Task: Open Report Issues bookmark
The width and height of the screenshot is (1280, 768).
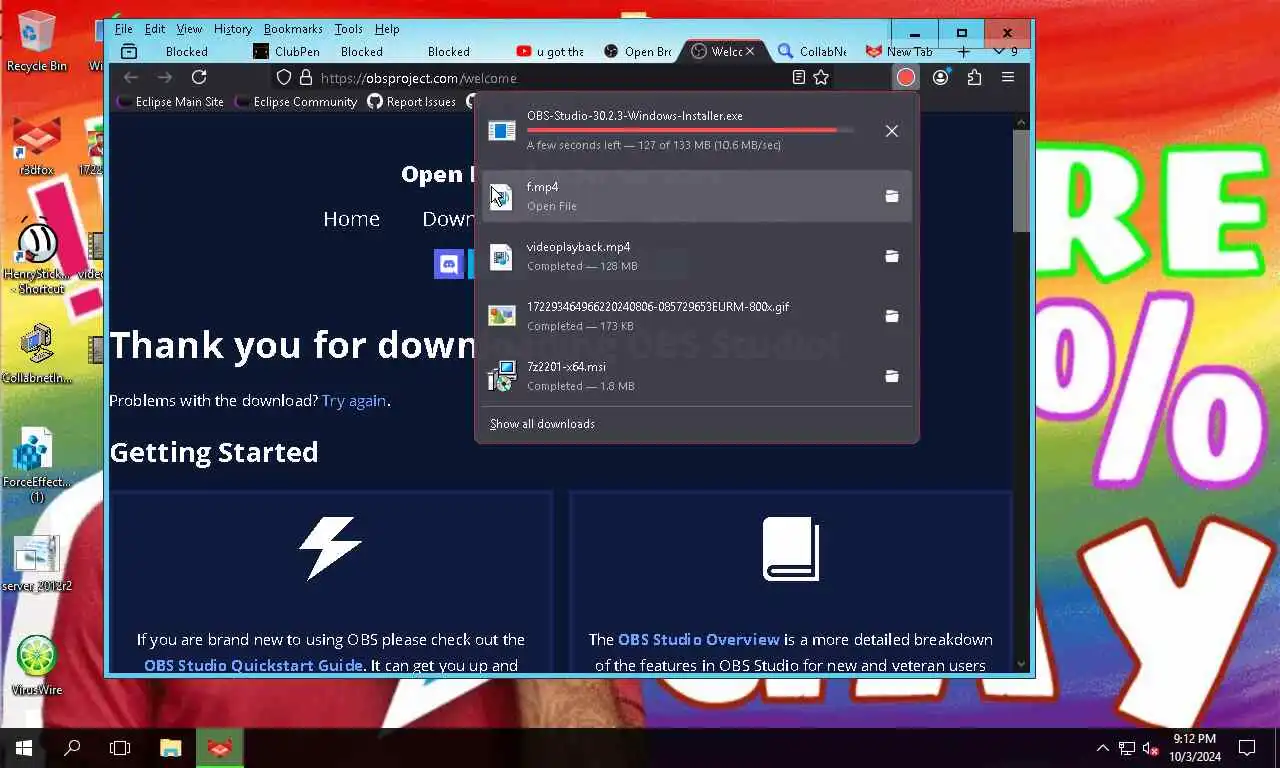Action: pos(411,102)
